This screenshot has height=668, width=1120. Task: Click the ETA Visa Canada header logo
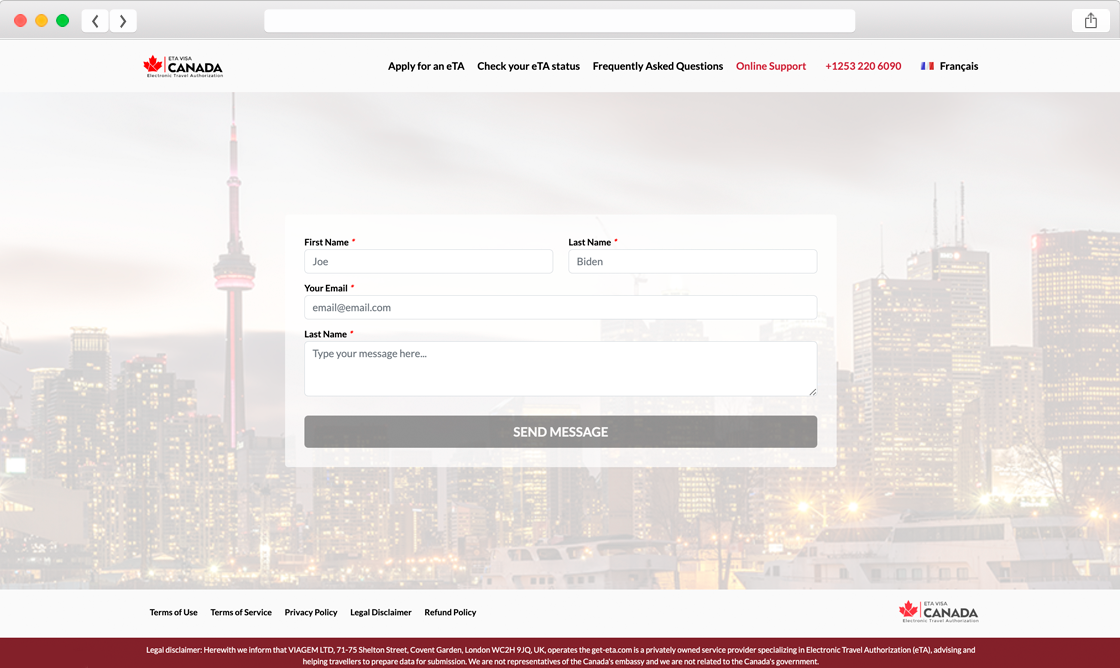[x=183, y=66]
